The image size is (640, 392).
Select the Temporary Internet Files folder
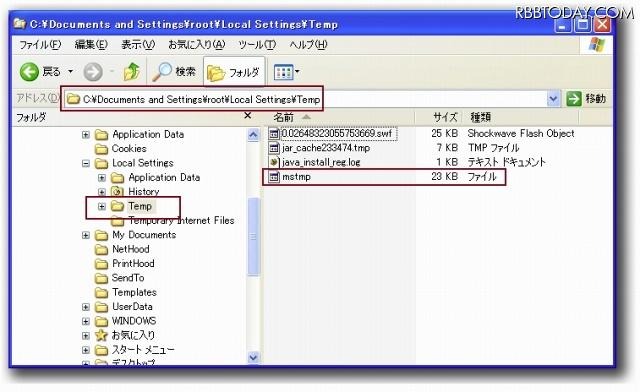182,220
